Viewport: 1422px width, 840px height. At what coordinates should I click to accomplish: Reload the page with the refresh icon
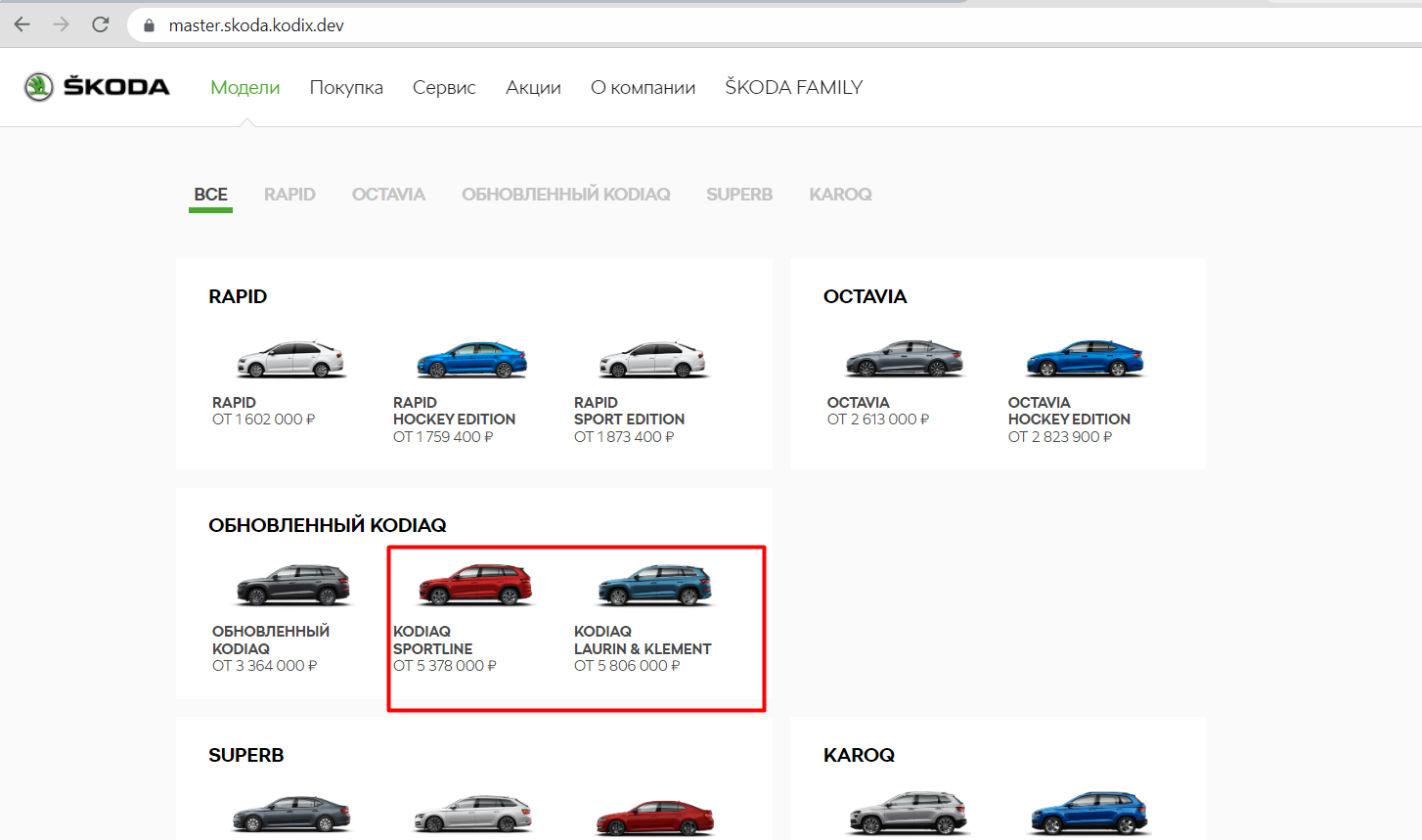[x=100, y=24]
